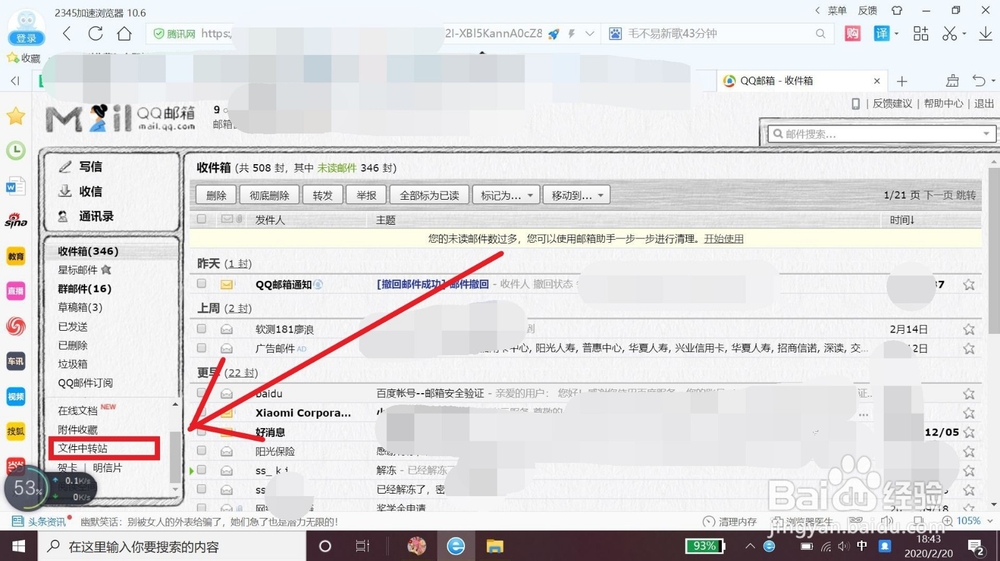Open the 收件箱(346) folder
This screenshot has width=1000, height=561.
(88, 251)
